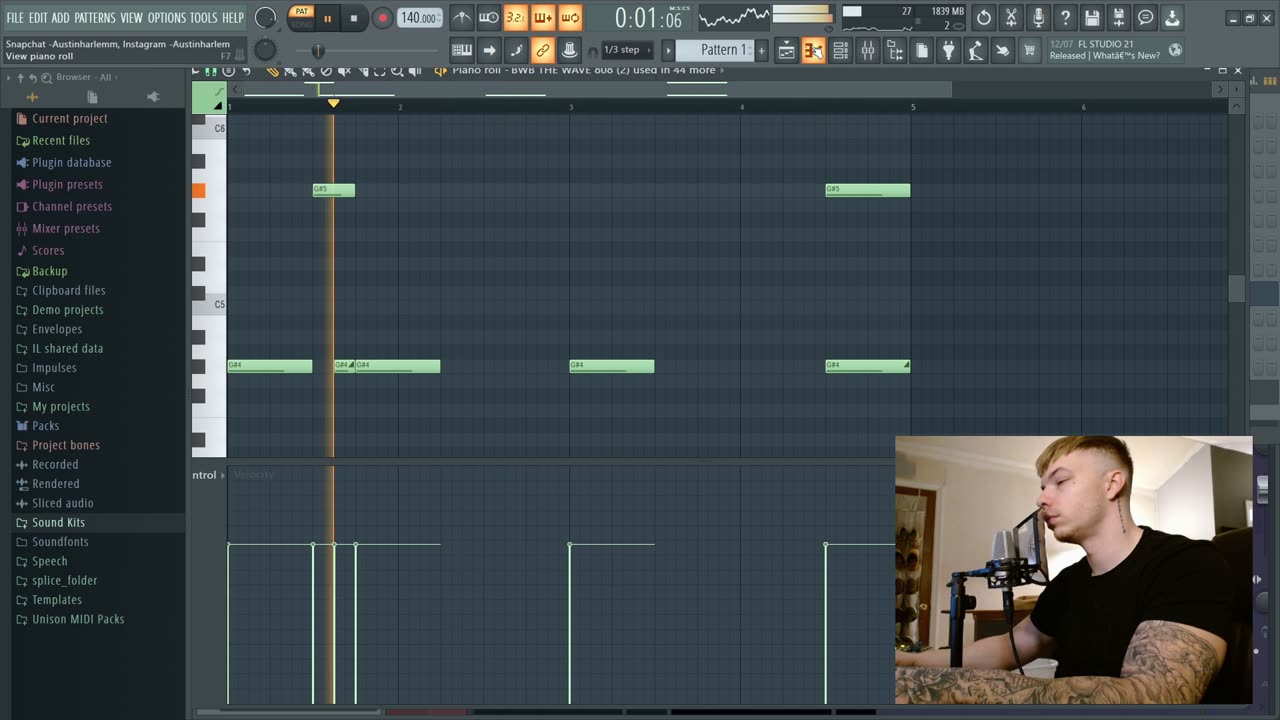The image size is (1280, 720).
Task: Open the VIEW menu
Action: click(132, 18)
